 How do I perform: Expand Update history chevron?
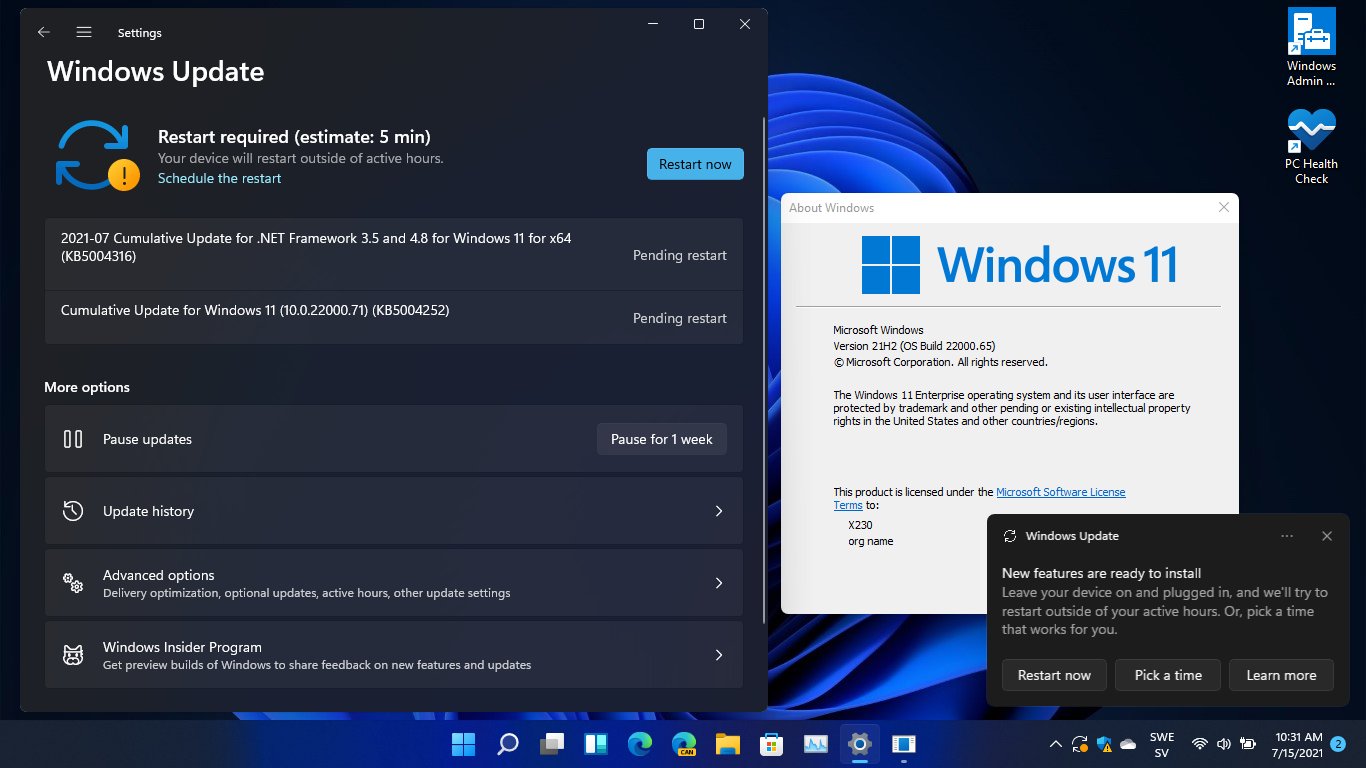pyautogui.click(x=718, y=511)
